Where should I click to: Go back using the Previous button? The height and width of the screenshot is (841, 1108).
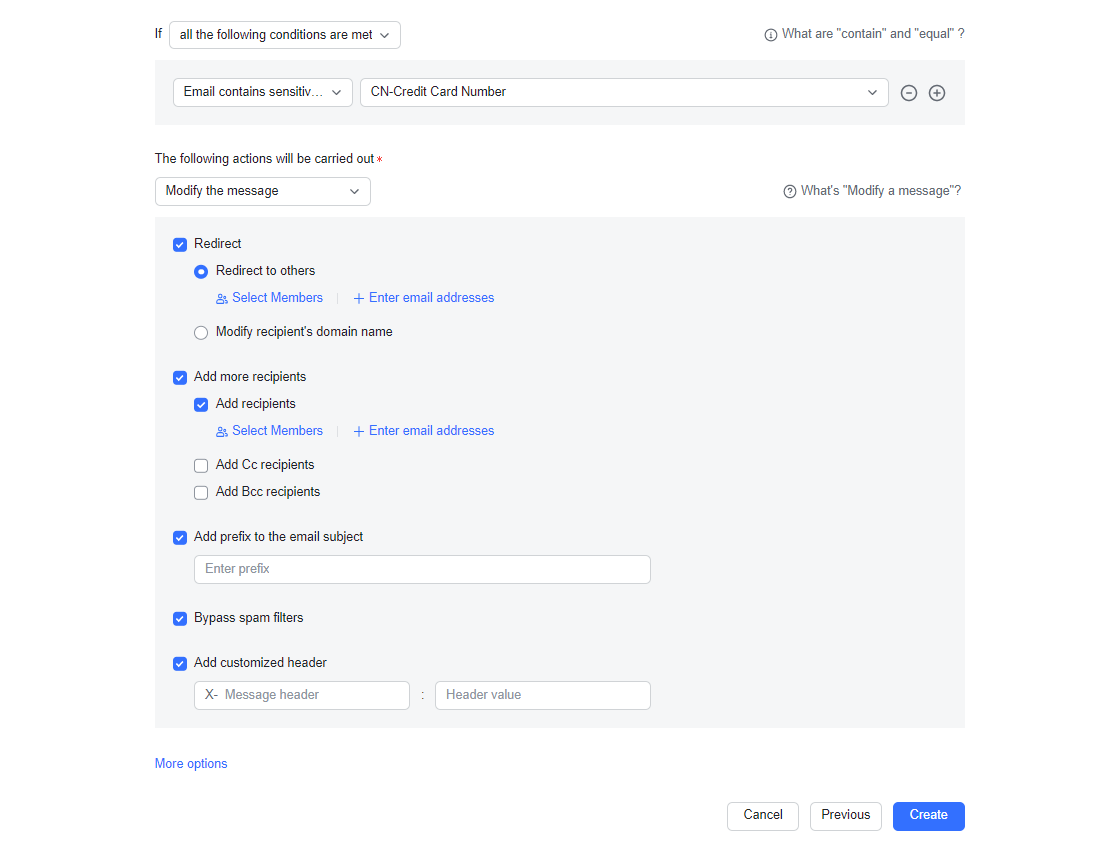(x=845, y=816)
